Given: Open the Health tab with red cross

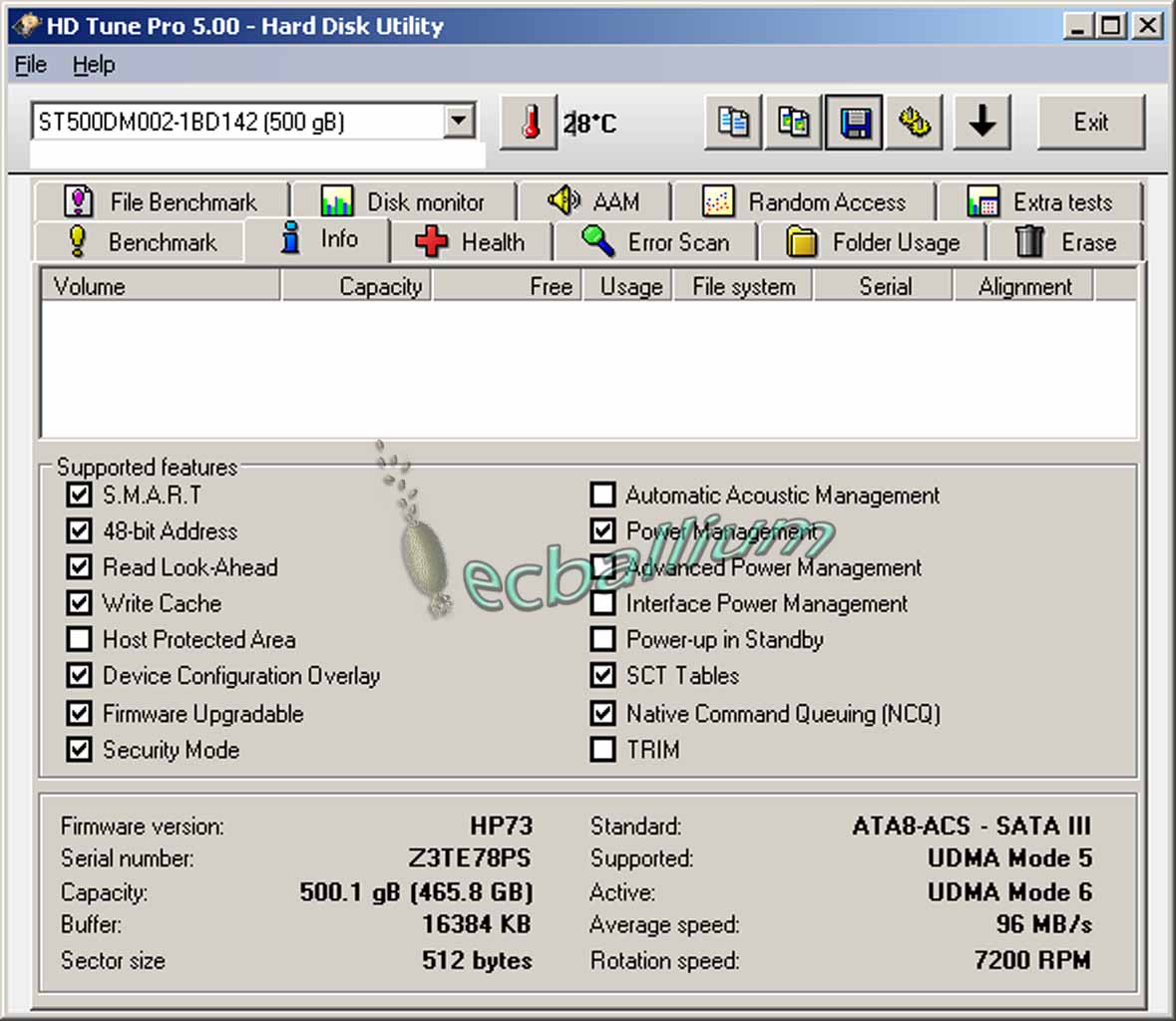Looking at the screenshot, I should 471,242.
